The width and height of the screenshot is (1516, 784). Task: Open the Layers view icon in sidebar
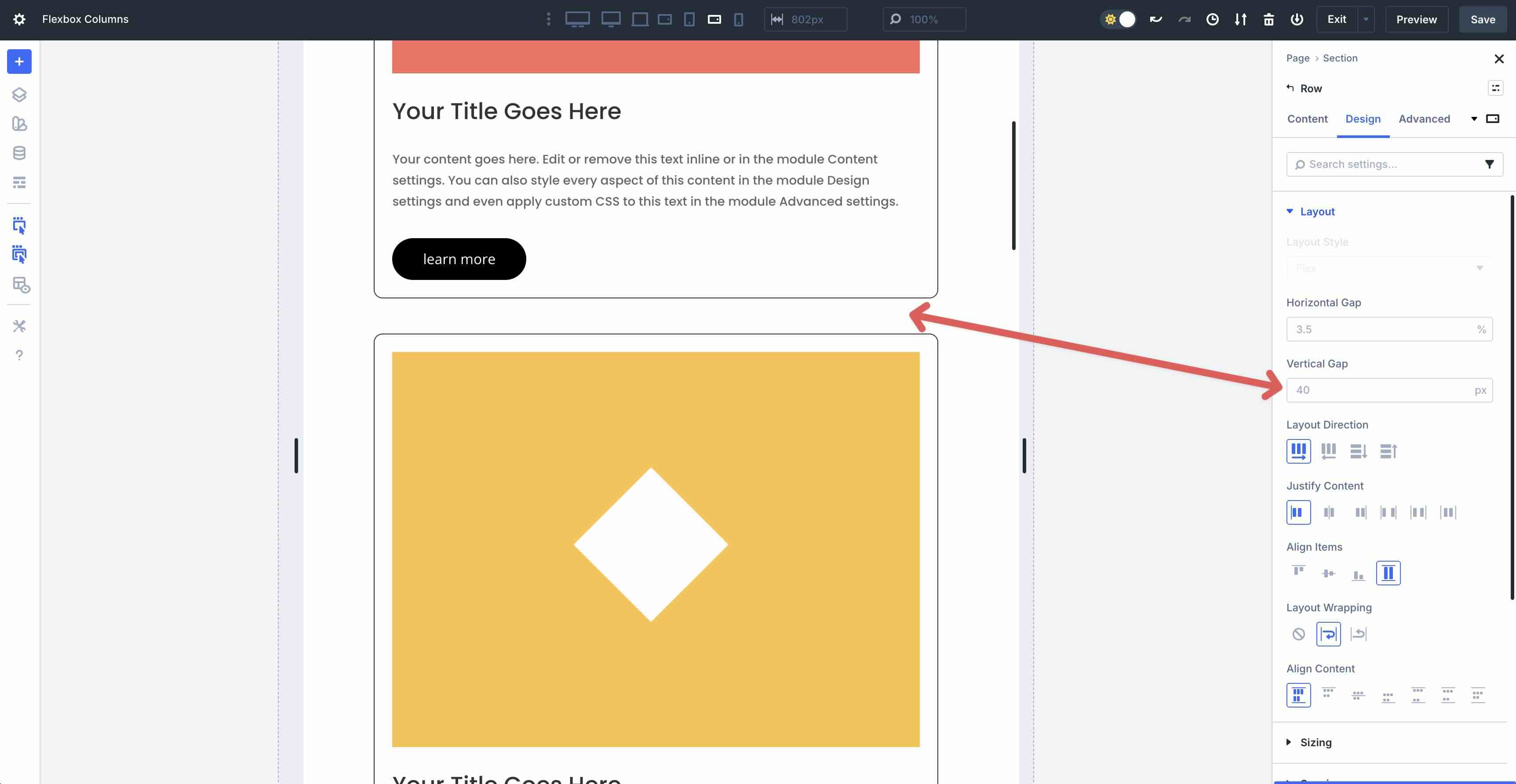pos(19,94)
